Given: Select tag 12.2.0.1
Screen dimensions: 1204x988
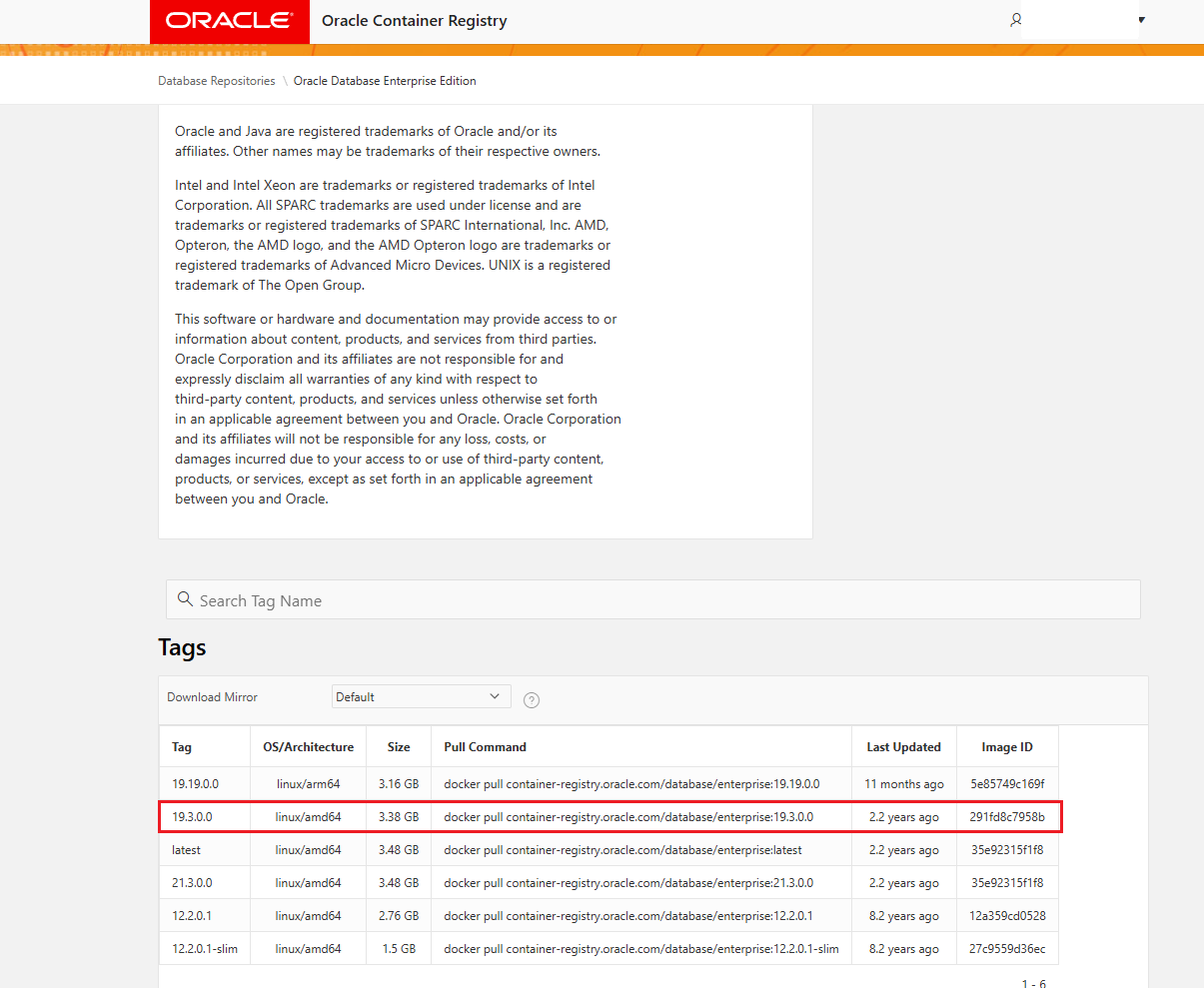Looking at the screenshot, I should pos(192,916).
